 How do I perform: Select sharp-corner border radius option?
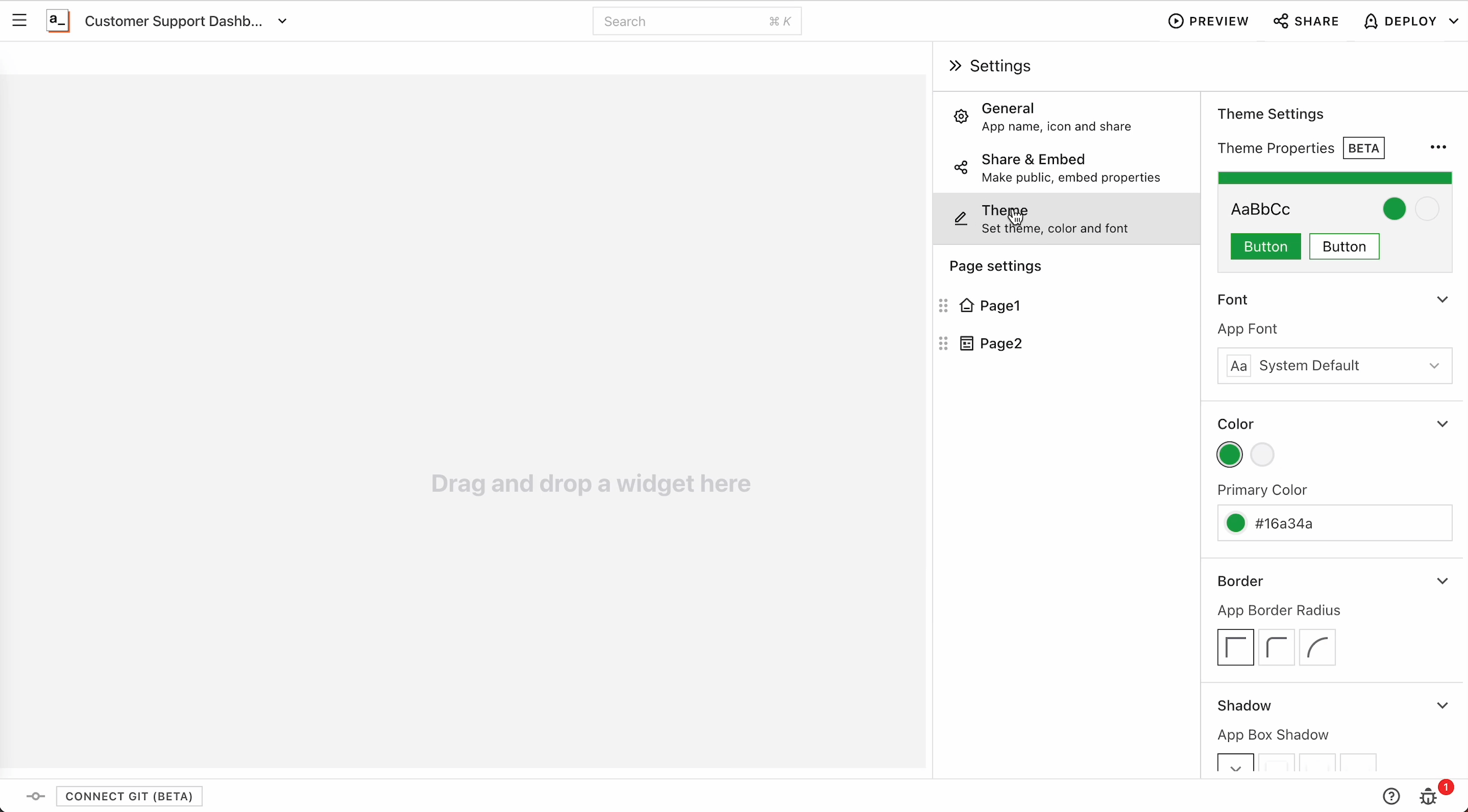pos(1235,647)
